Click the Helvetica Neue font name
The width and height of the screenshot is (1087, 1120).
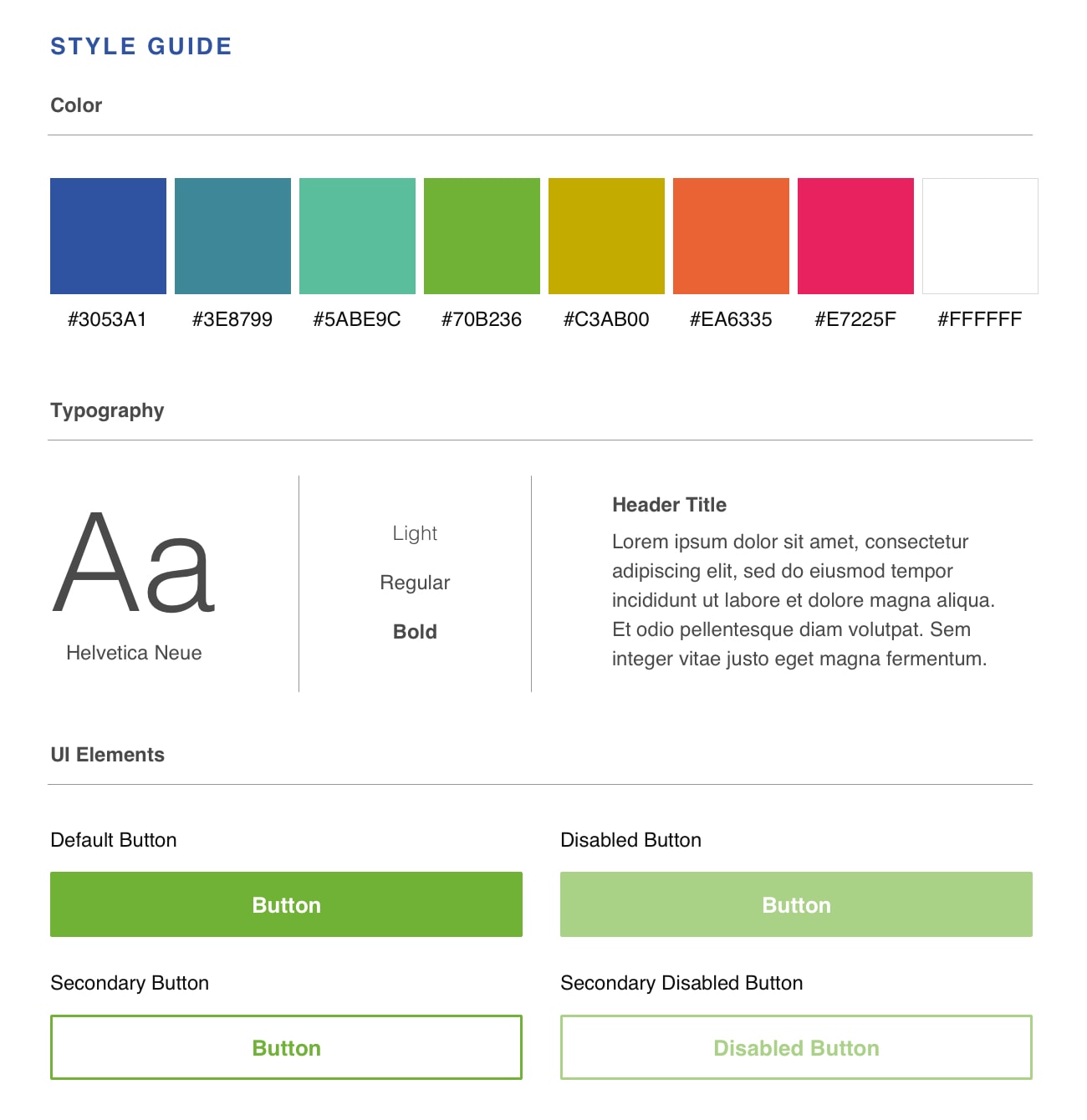(134, 653)
